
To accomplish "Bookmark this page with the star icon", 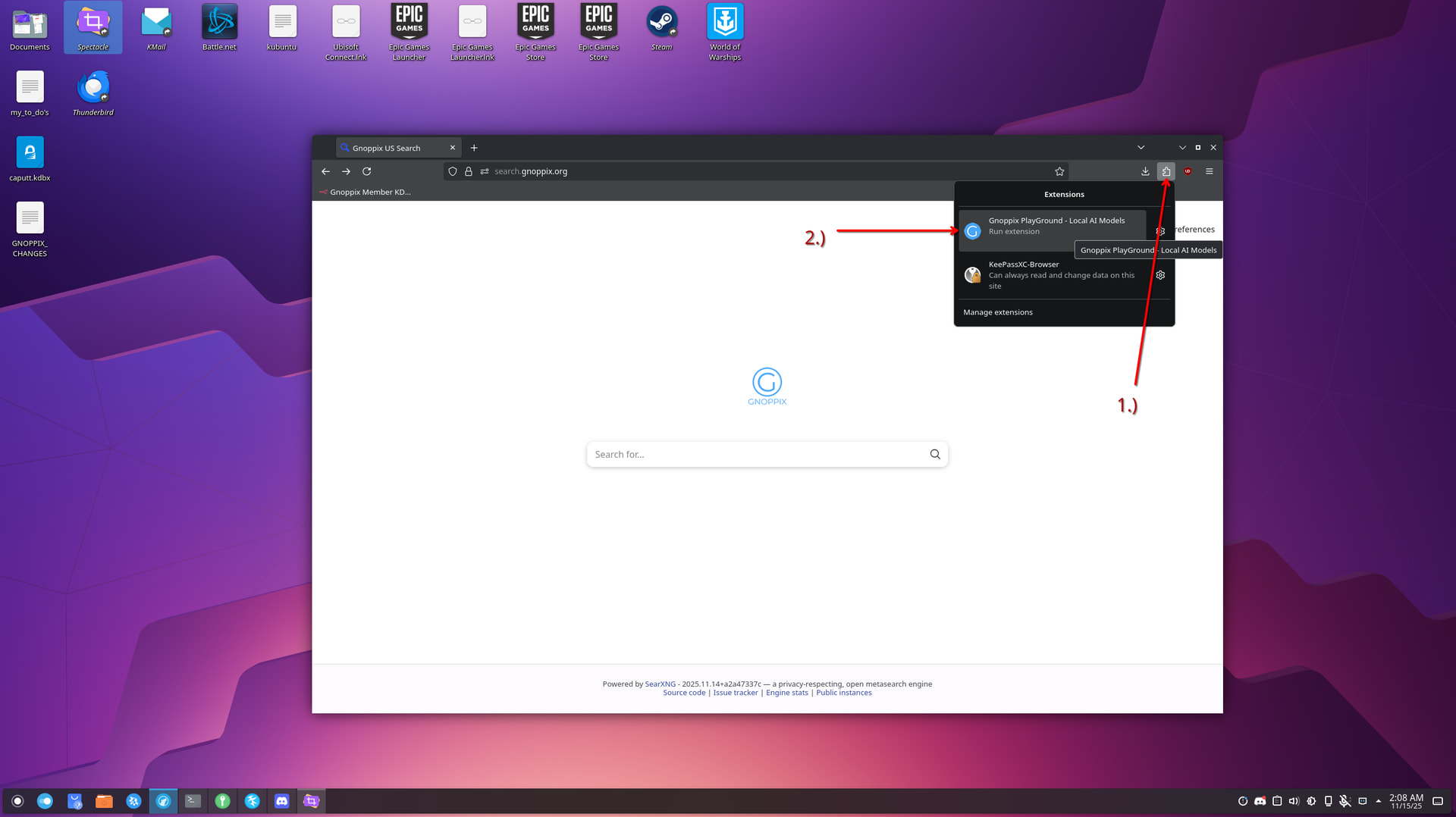I will pos(1059,171).
